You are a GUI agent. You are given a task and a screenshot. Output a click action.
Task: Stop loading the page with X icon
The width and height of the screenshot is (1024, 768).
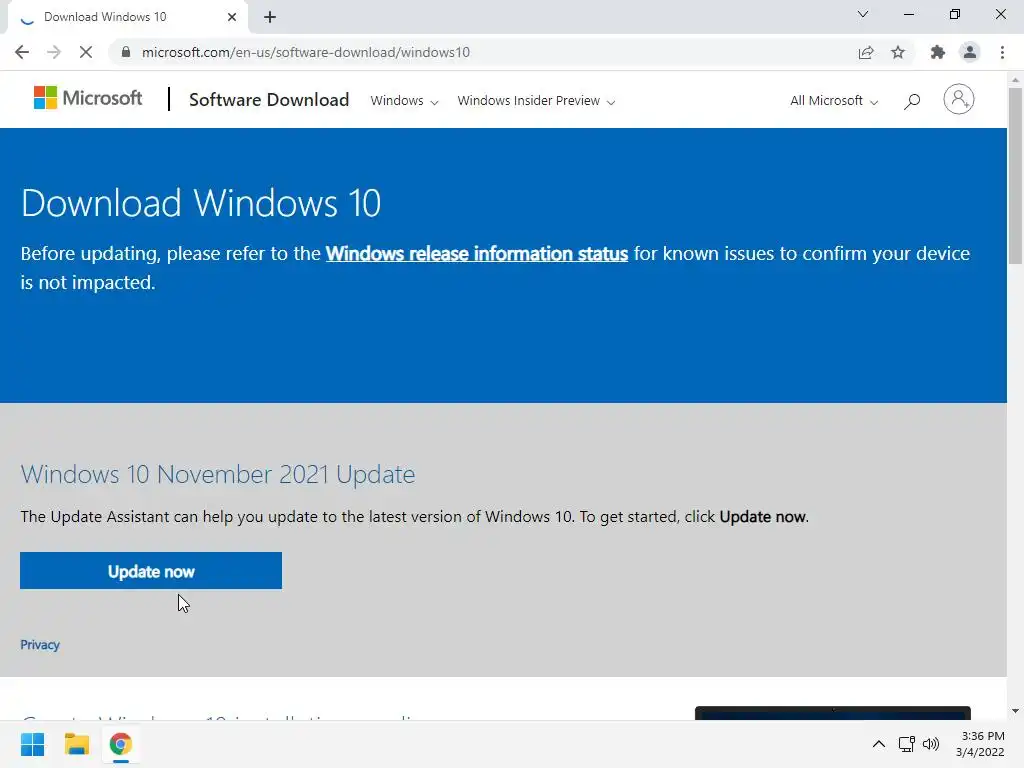click(x=86, y=52)
